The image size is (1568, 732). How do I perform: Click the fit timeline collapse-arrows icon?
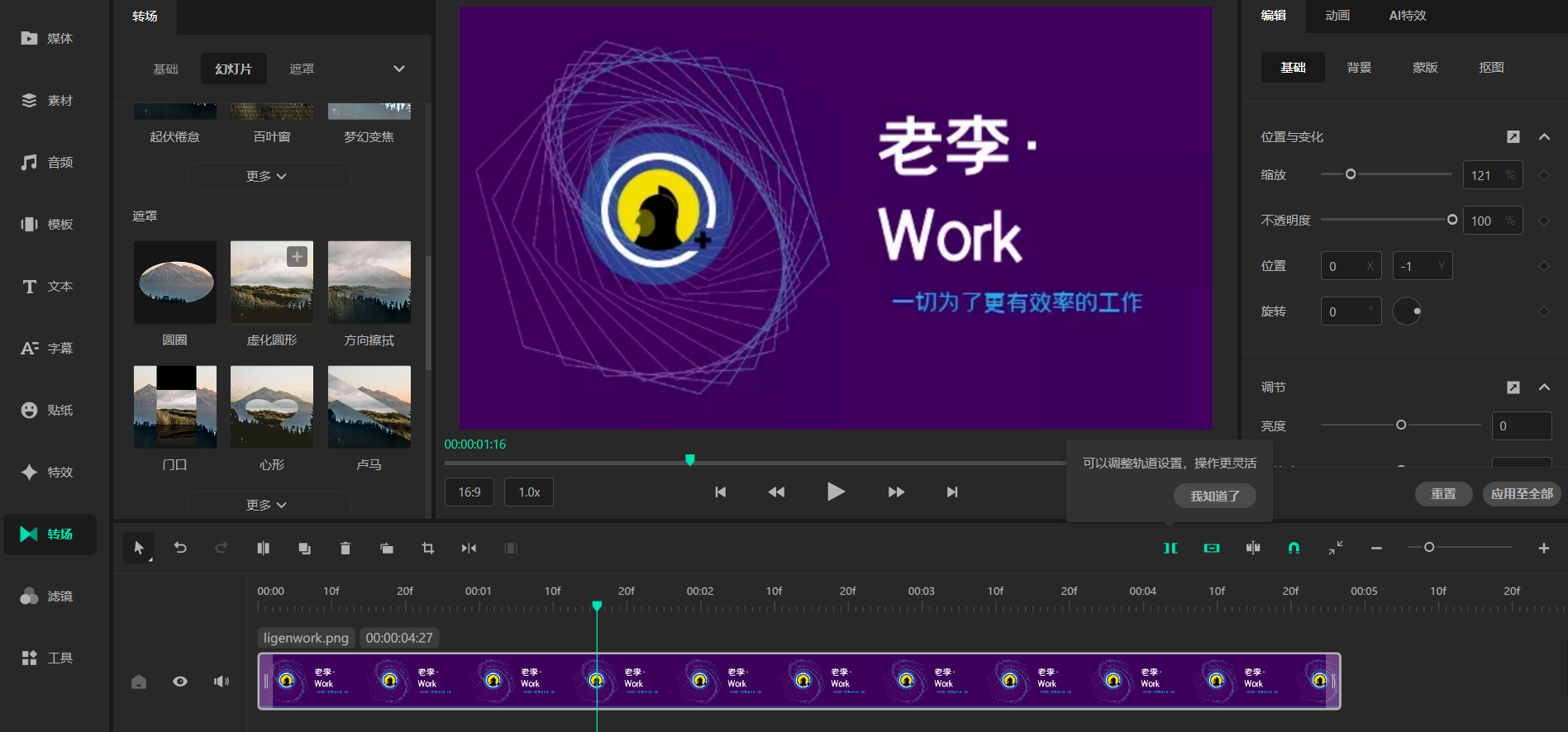tap(1336, 548)
